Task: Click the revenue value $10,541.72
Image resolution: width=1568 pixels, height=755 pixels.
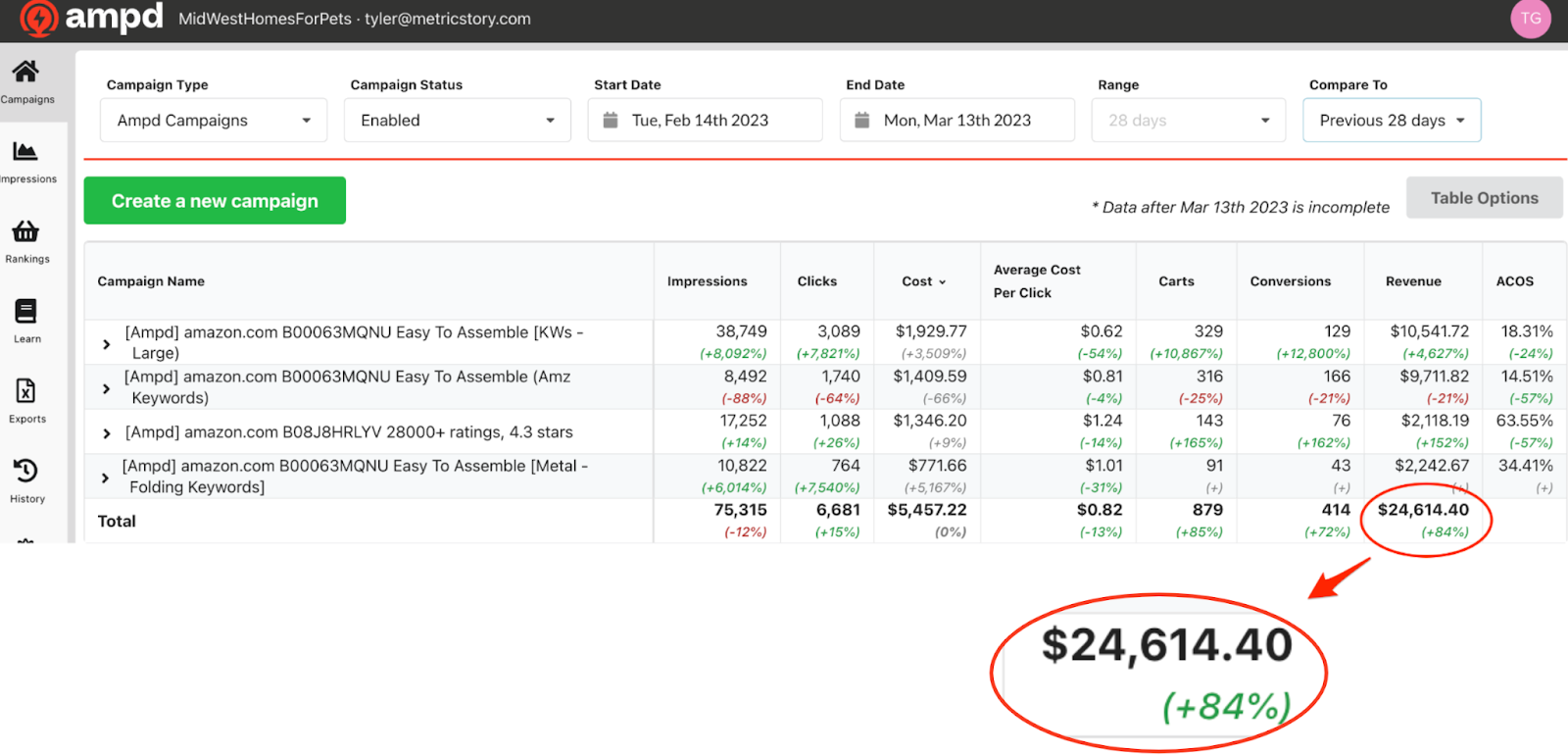Action: click(1430, 331)
